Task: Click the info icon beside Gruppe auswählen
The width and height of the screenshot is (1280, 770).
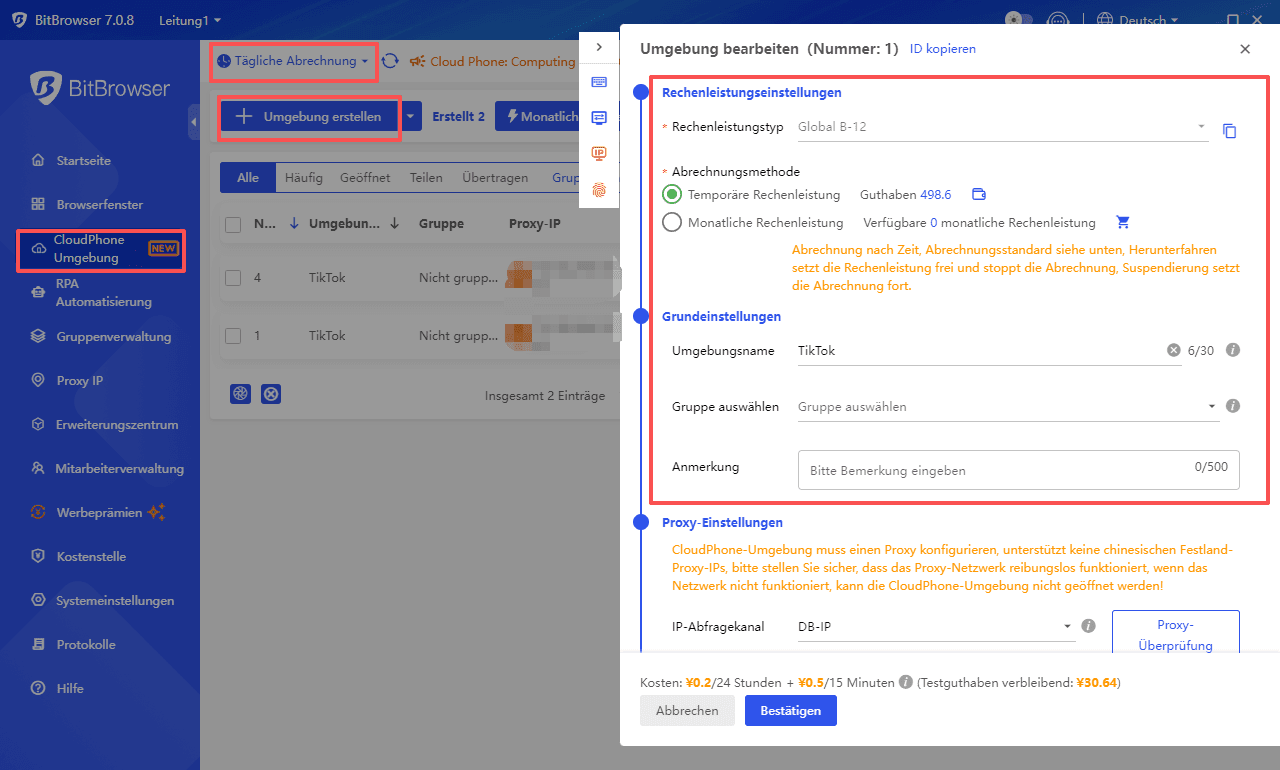Action: (x=1233, y=406)
